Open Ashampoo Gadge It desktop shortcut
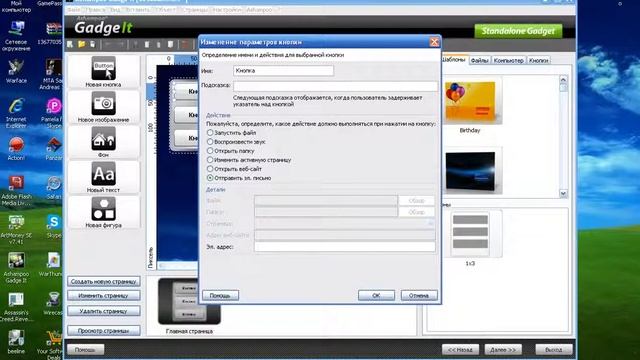The image size is (640, 360). [x=16, y=267]
